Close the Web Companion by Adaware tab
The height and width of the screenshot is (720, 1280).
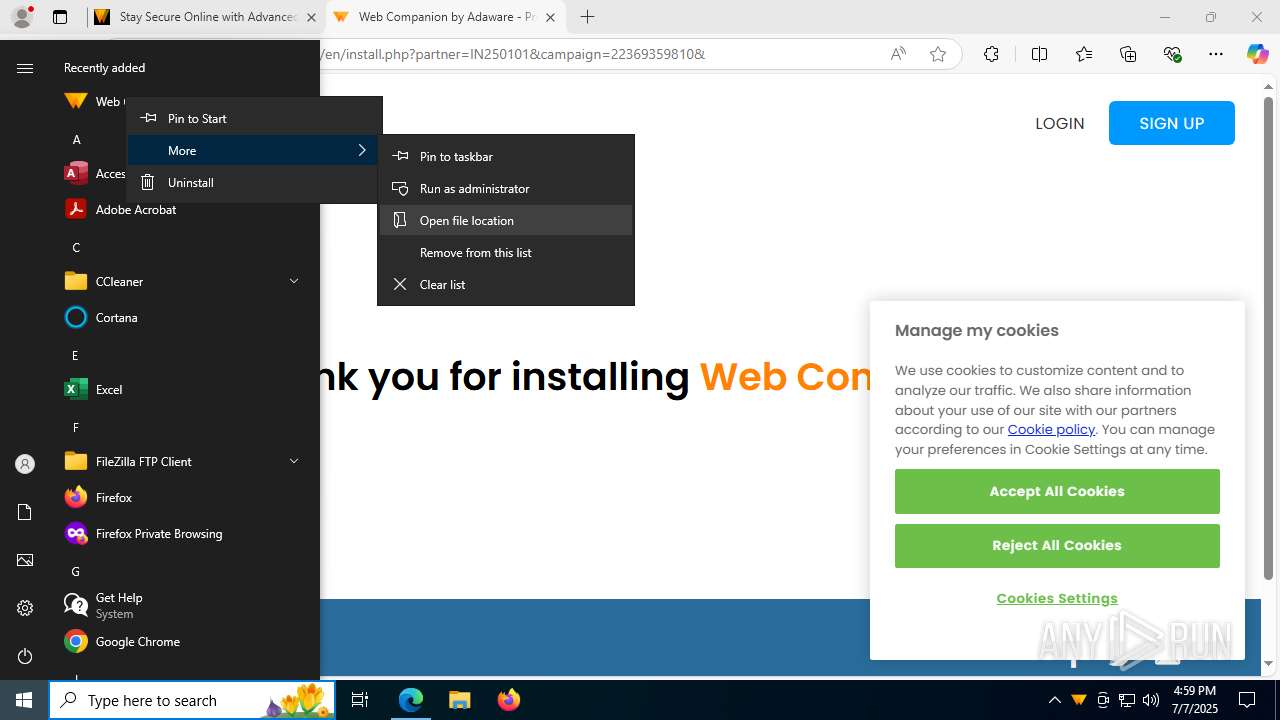550,17
